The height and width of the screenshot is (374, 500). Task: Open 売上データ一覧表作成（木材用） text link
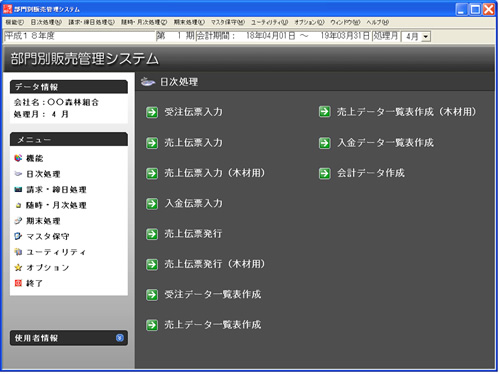[407, 112]
